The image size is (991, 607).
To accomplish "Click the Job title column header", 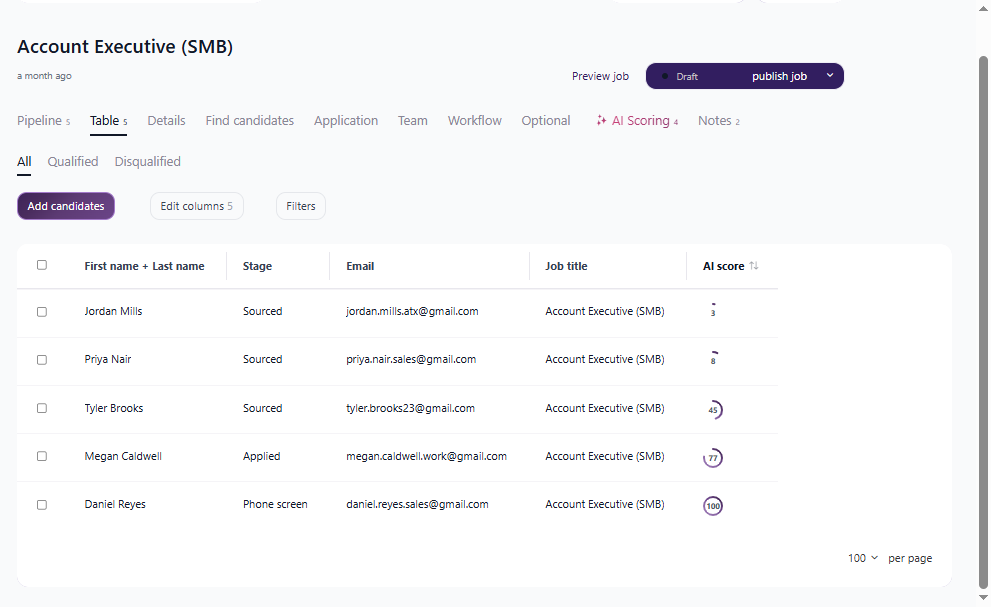I will click(566, 266).
